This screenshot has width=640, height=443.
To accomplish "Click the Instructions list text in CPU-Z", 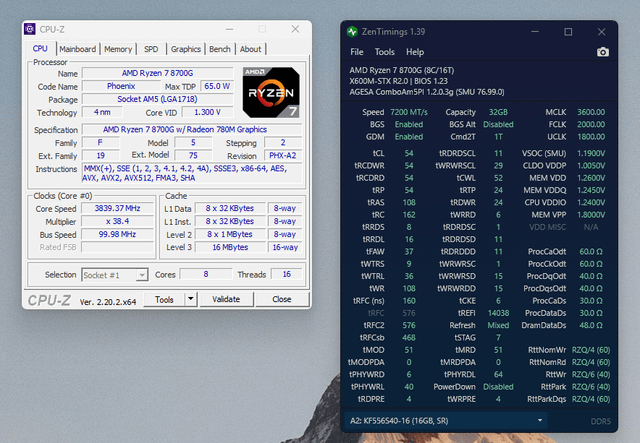I will click(x=186, y=173).
